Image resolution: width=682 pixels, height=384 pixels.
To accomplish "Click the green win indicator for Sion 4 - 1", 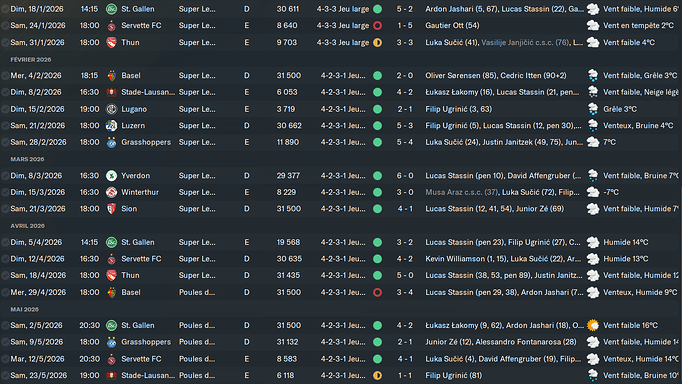I will click(378, 209).
